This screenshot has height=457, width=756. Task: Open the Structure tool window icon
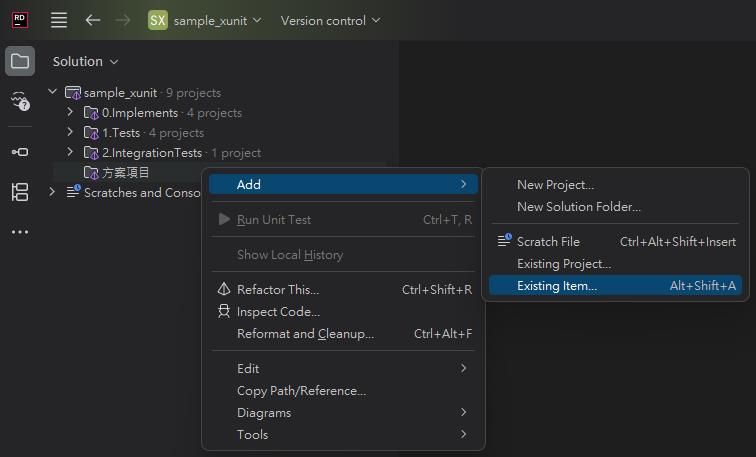click(20, 192)
